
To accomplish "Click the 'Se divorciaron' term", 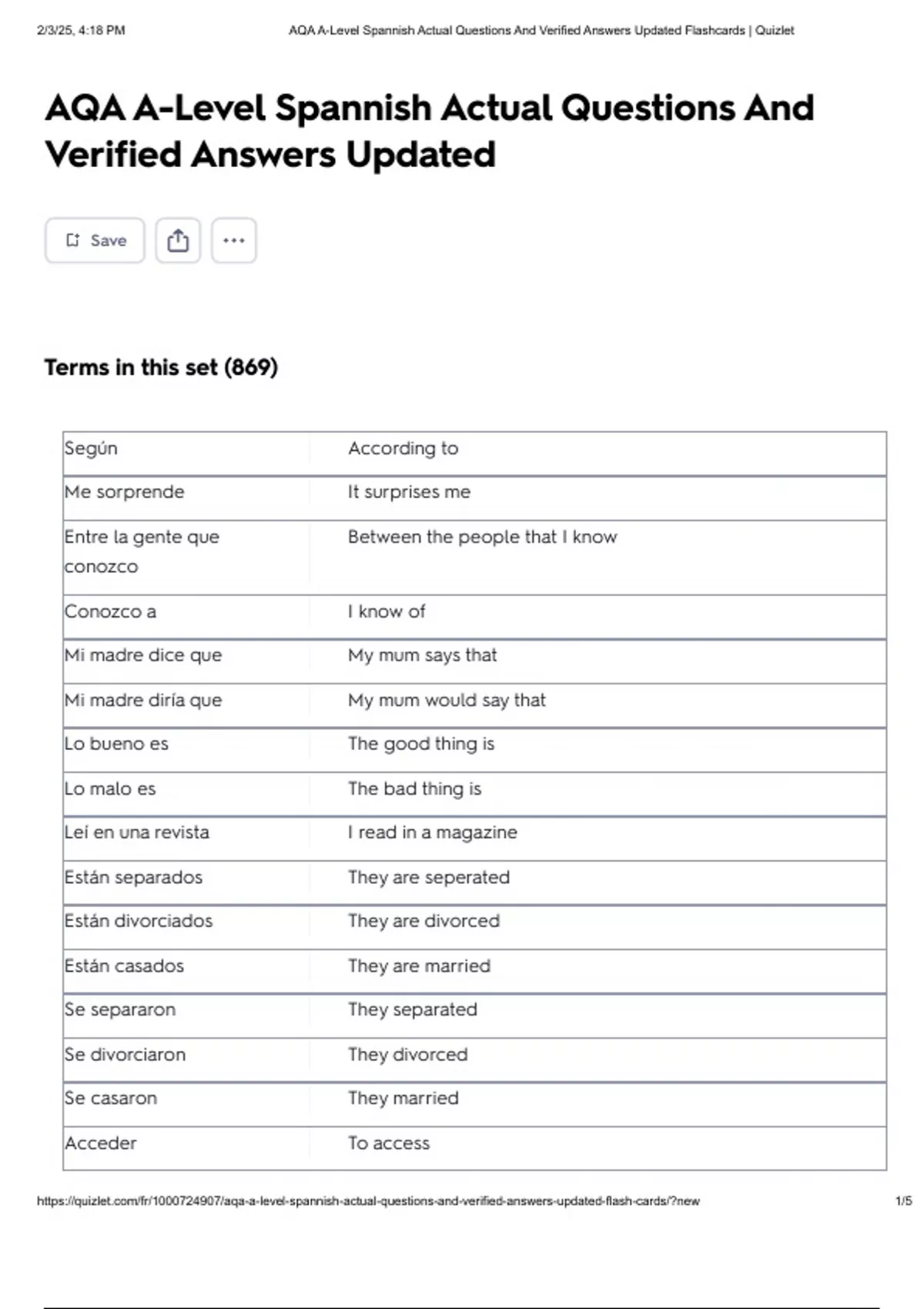I will 126,1054.
